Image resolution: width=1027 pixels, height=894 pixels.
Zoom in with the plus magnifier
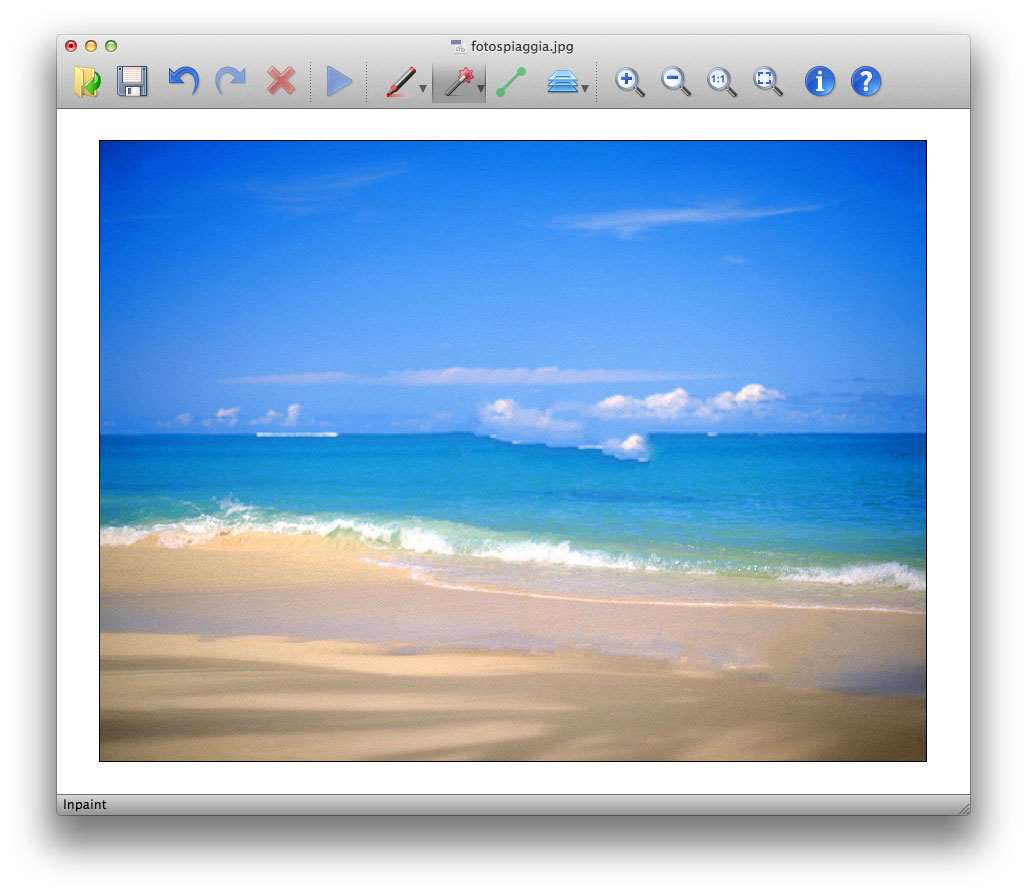coord(629,82)
